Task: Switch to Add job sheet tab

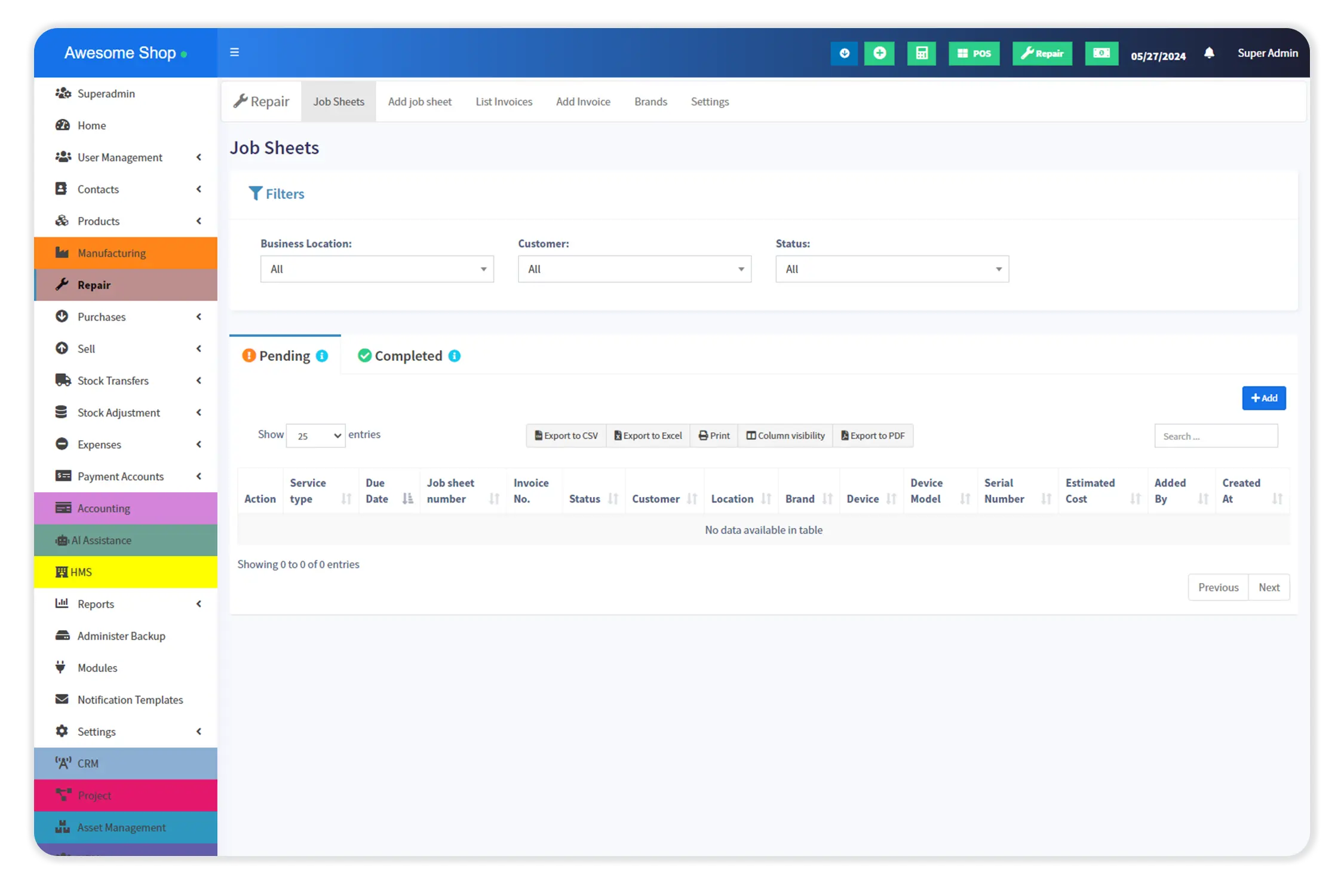Action: coord(419,101)
